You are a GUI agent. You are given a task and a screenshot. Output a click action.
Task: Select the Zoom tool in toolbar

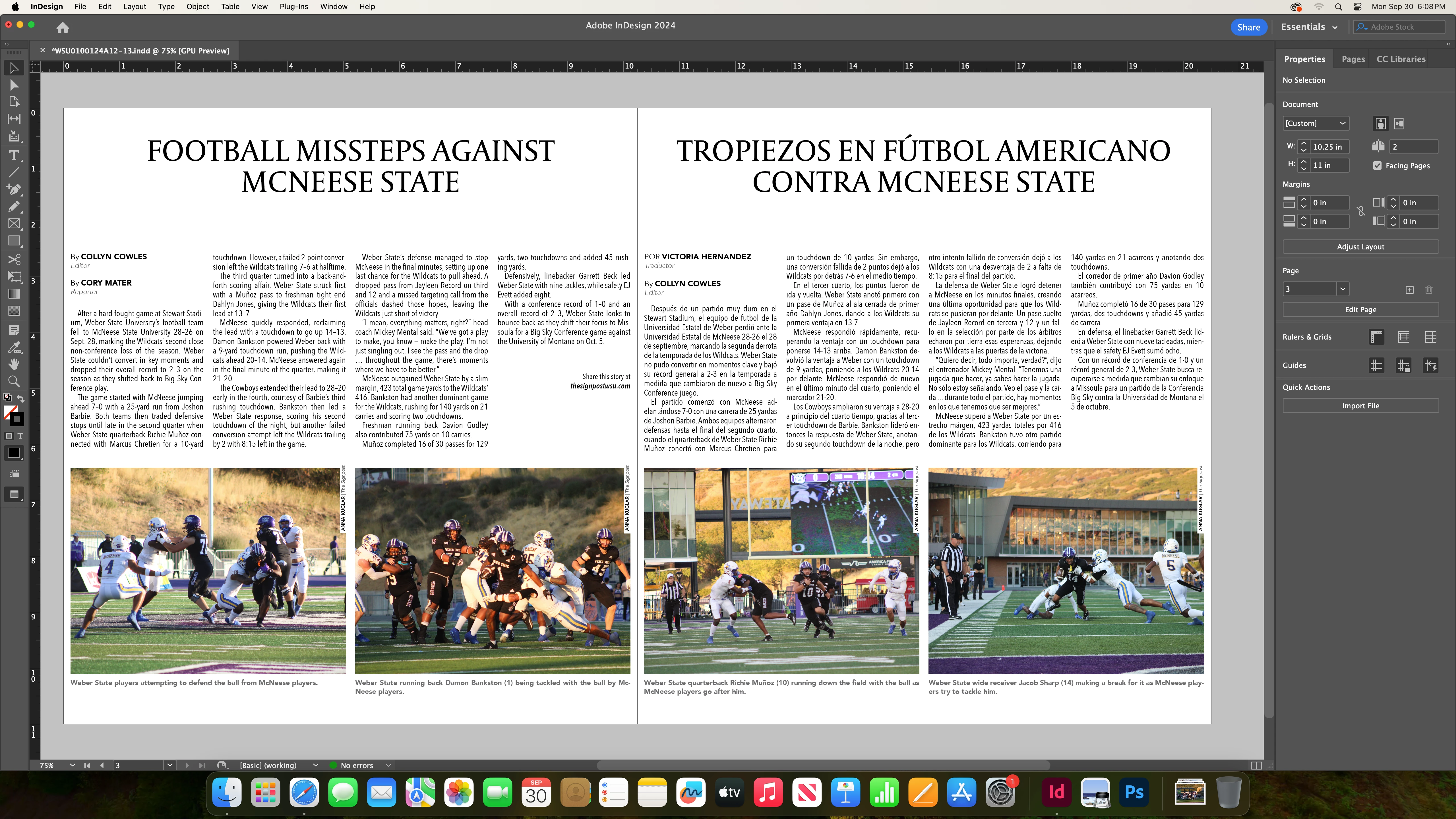[14, 381]
